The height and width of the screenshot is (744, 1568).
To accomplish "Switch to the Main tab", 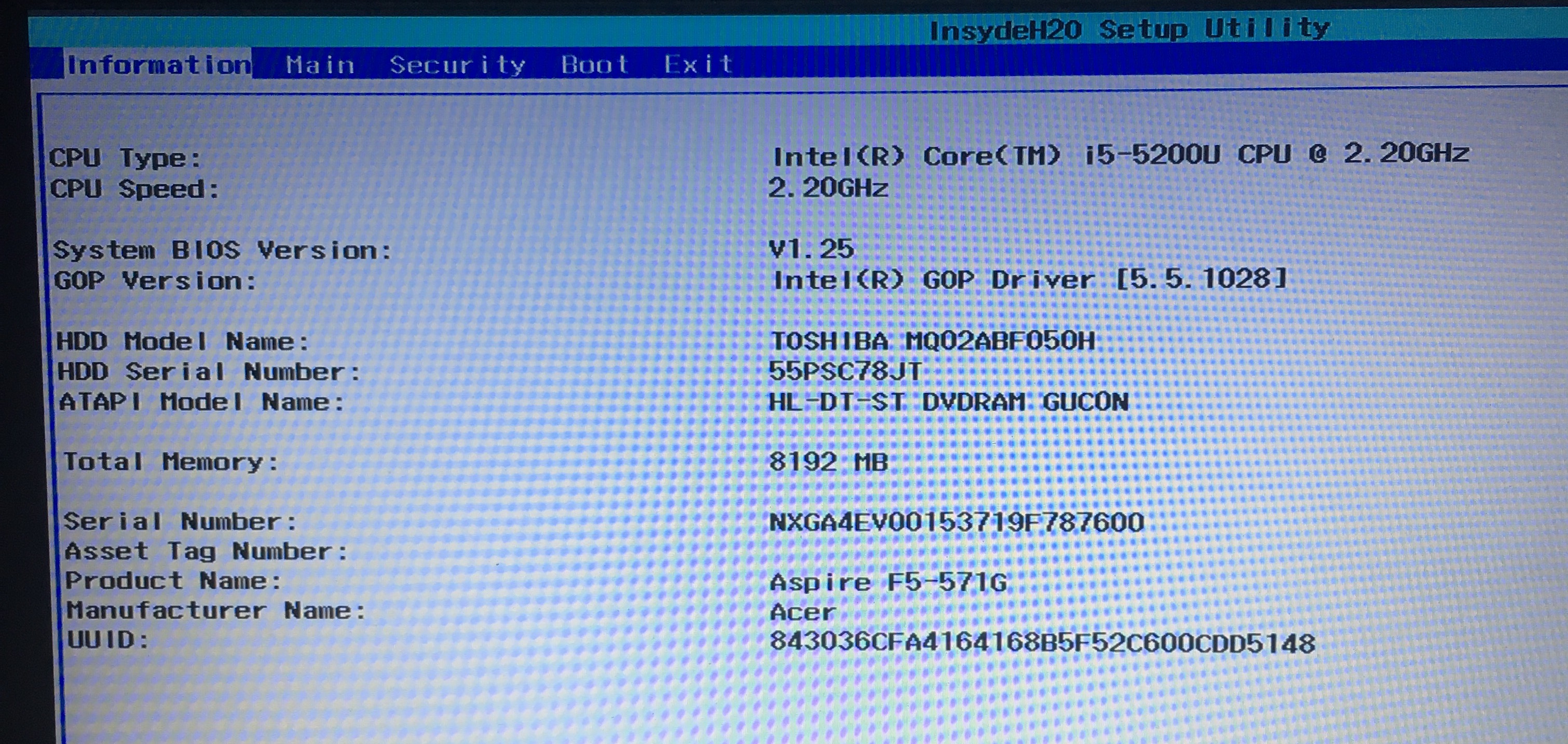I will [x=320, y=64].
